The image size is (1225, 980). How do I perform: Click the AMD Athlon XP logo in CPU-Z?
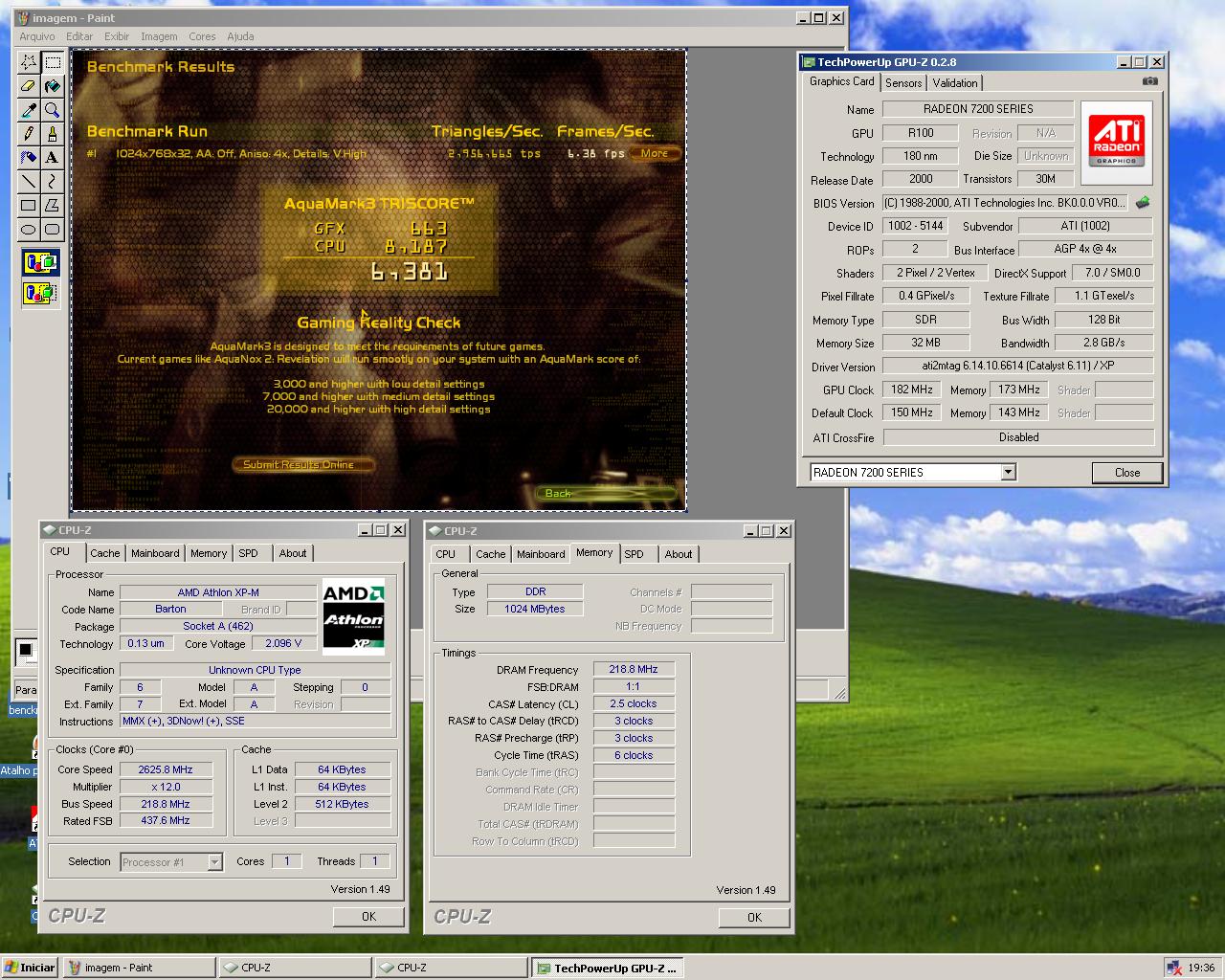[x=353, y=616]
